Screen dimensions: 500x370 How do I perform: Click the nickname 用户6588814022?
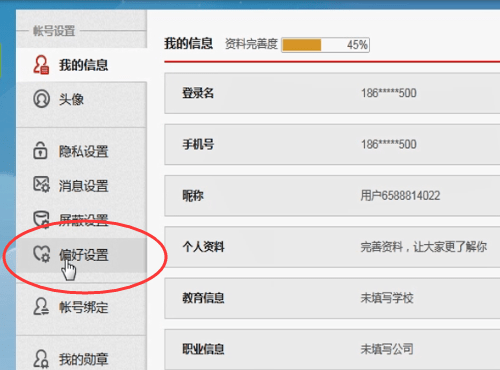400,196
